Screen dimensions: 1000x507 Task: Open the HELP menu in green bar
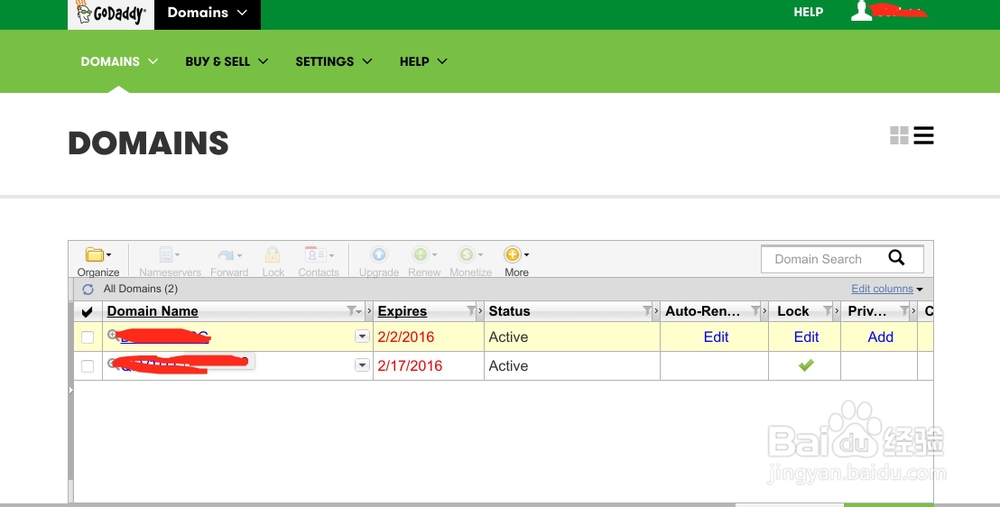click(x=423, y=61)
